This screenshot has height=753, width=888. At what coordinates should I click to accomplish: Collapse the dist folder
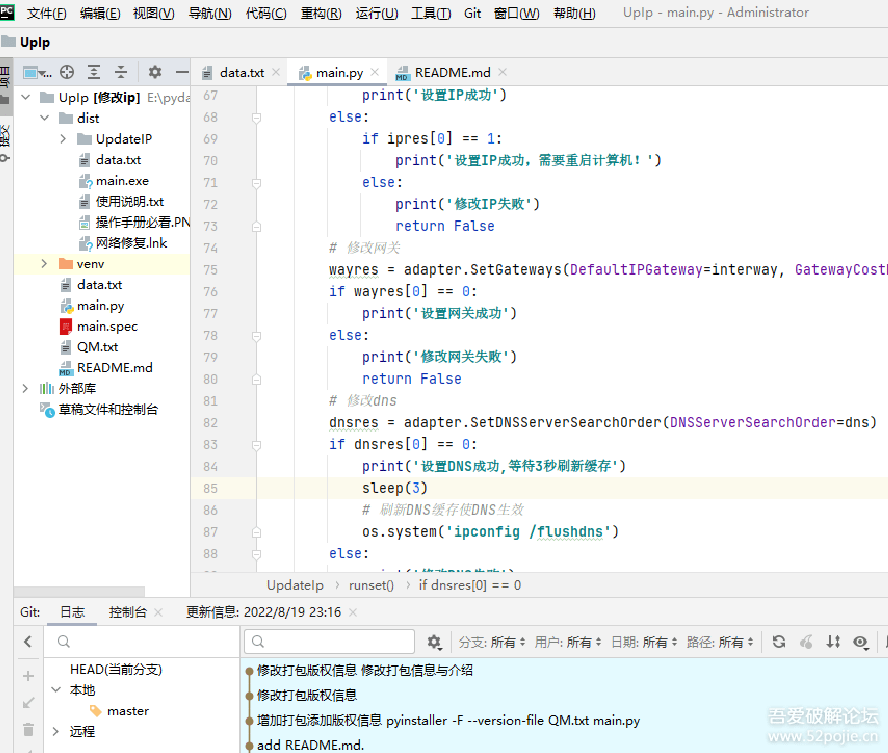(x=45, y=118)
